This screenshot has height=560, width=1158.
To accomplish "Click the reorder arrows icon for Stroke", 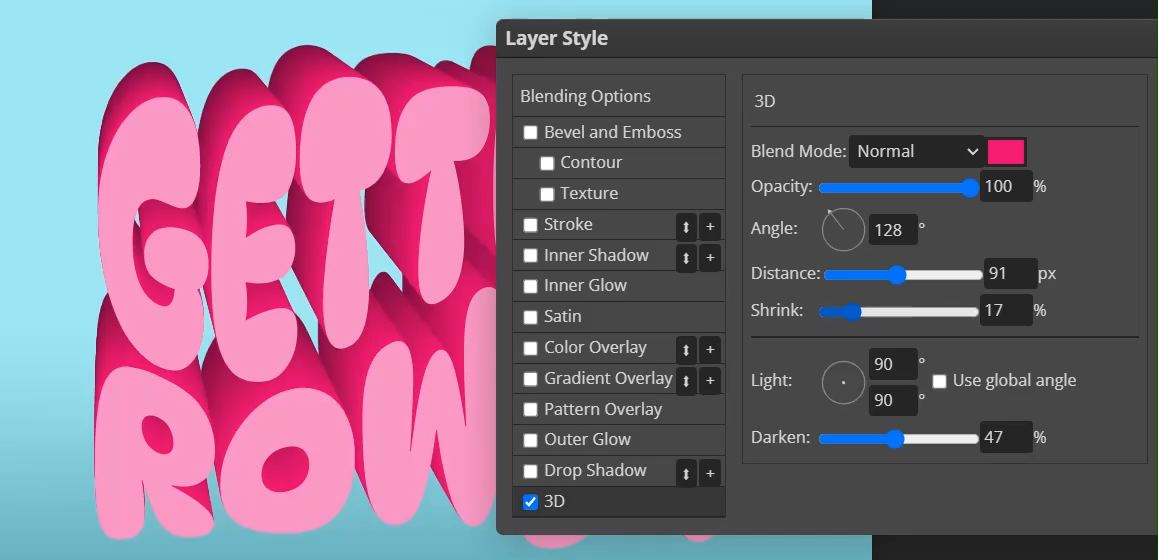I will pyautogui.click(x=686, y=227).
